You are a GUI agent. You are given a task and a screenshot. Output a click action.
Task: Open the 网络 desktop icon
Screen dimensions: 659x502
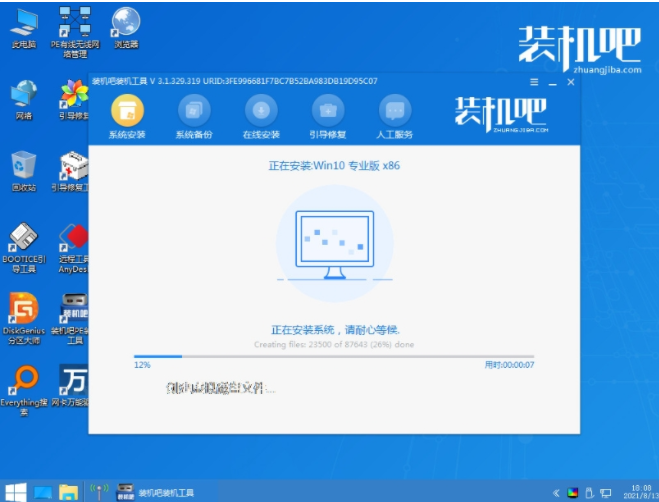[24, 100]
